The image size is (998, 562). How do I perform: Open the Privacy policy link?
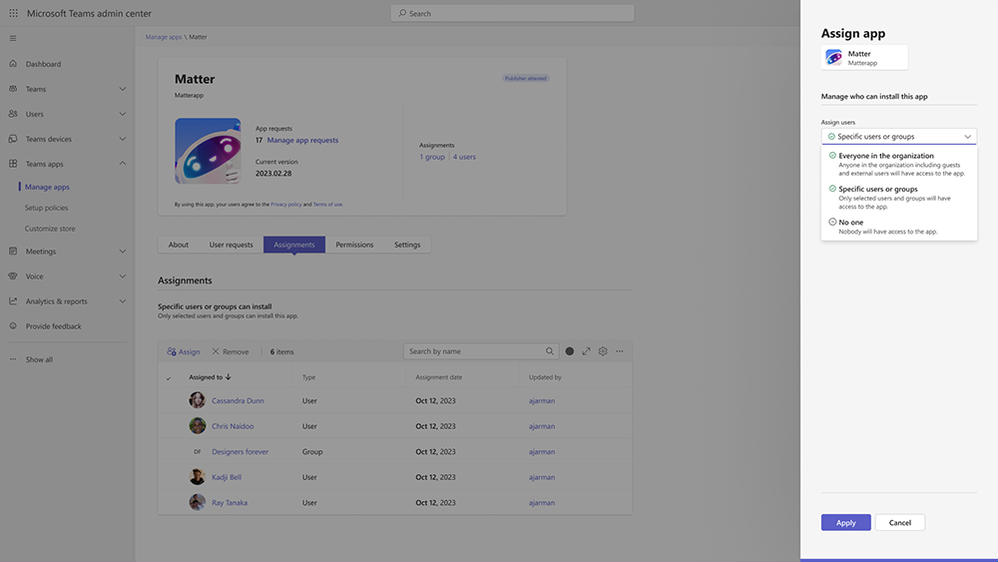coord(286,204)
